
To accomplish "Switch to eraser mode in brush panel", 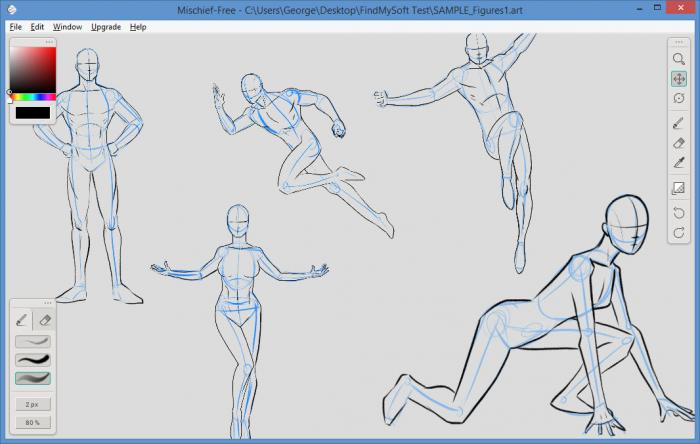I will click(45, 320).
